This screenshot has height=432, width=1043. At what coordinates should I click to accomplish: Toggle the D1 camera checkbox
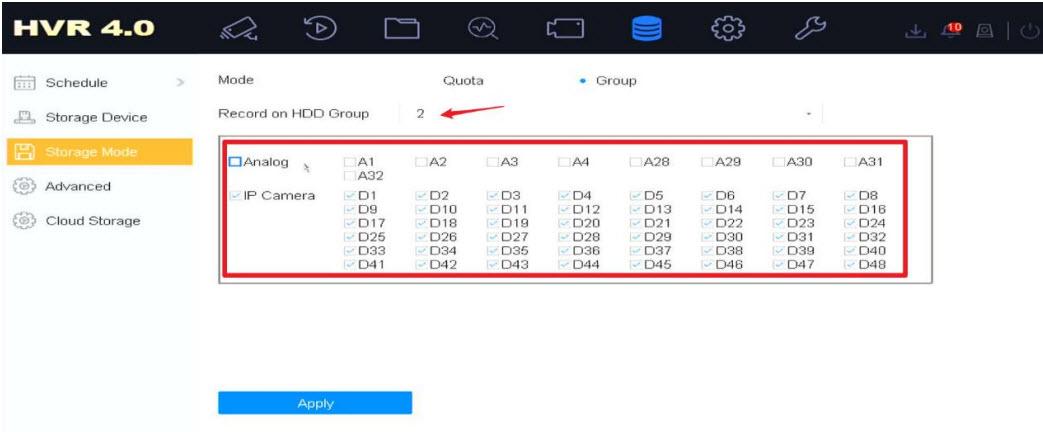pyautogui.click(x=349, y=195)
